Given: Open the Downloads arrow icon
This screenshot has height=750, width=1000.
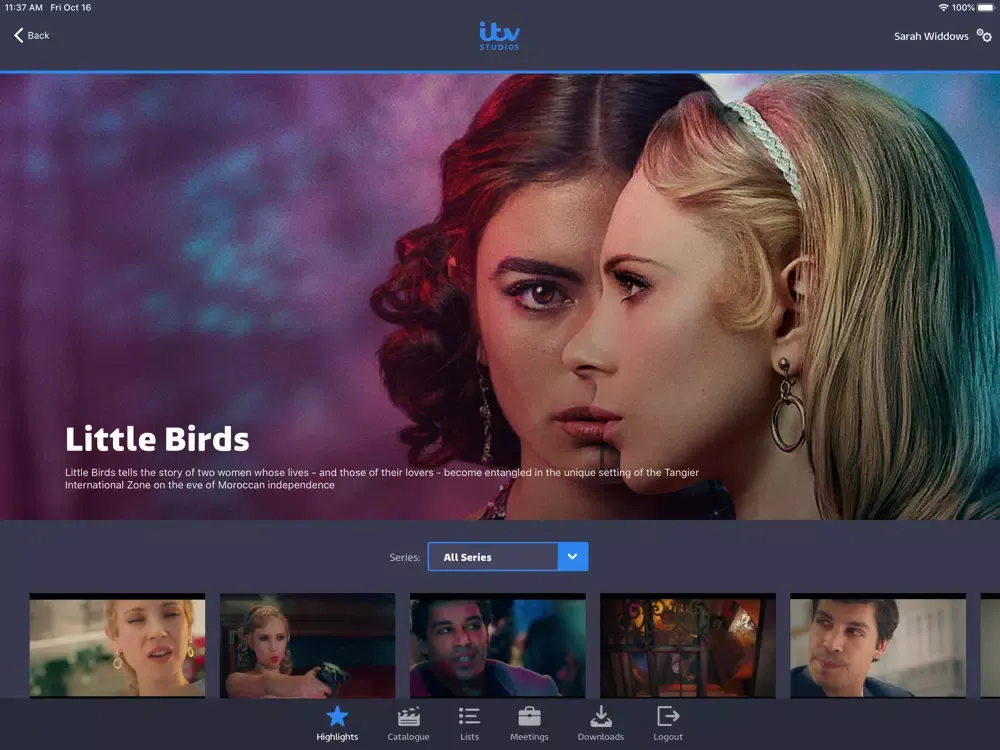Looking at the screenshot, I should point(601,716).
